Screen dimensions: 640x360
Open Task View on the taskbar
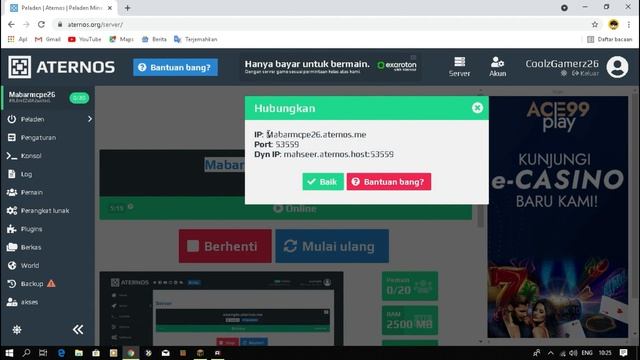point(43,353)
